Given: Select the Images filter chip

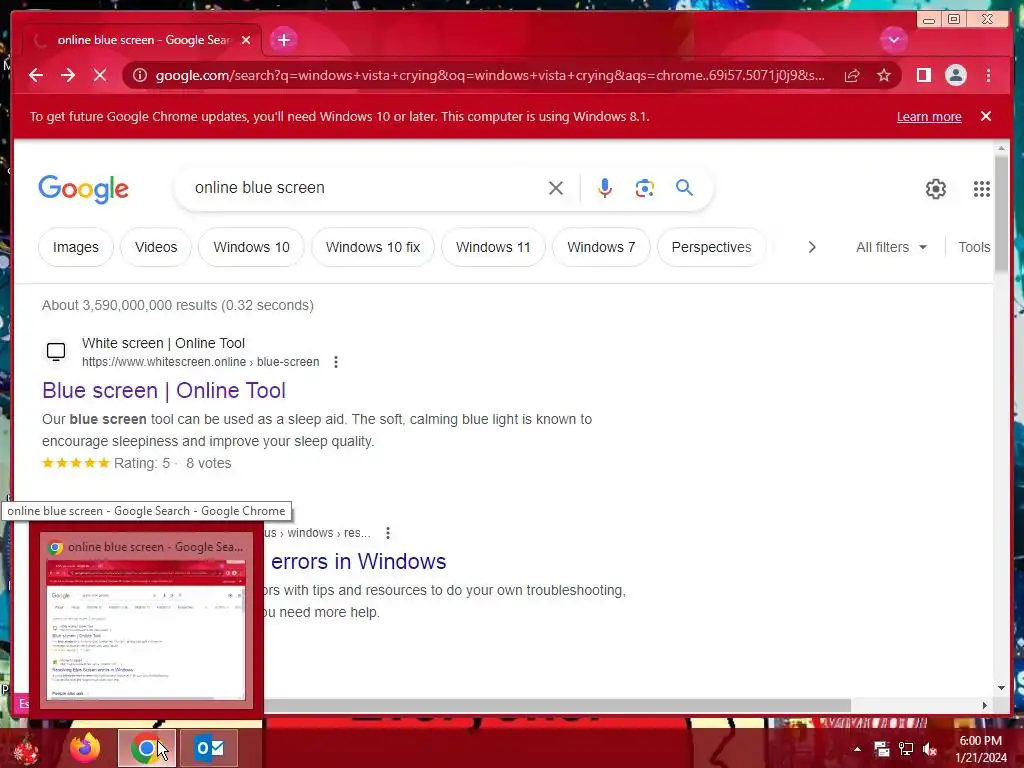Looking at the screenshot, I should [x=76, y=248].
